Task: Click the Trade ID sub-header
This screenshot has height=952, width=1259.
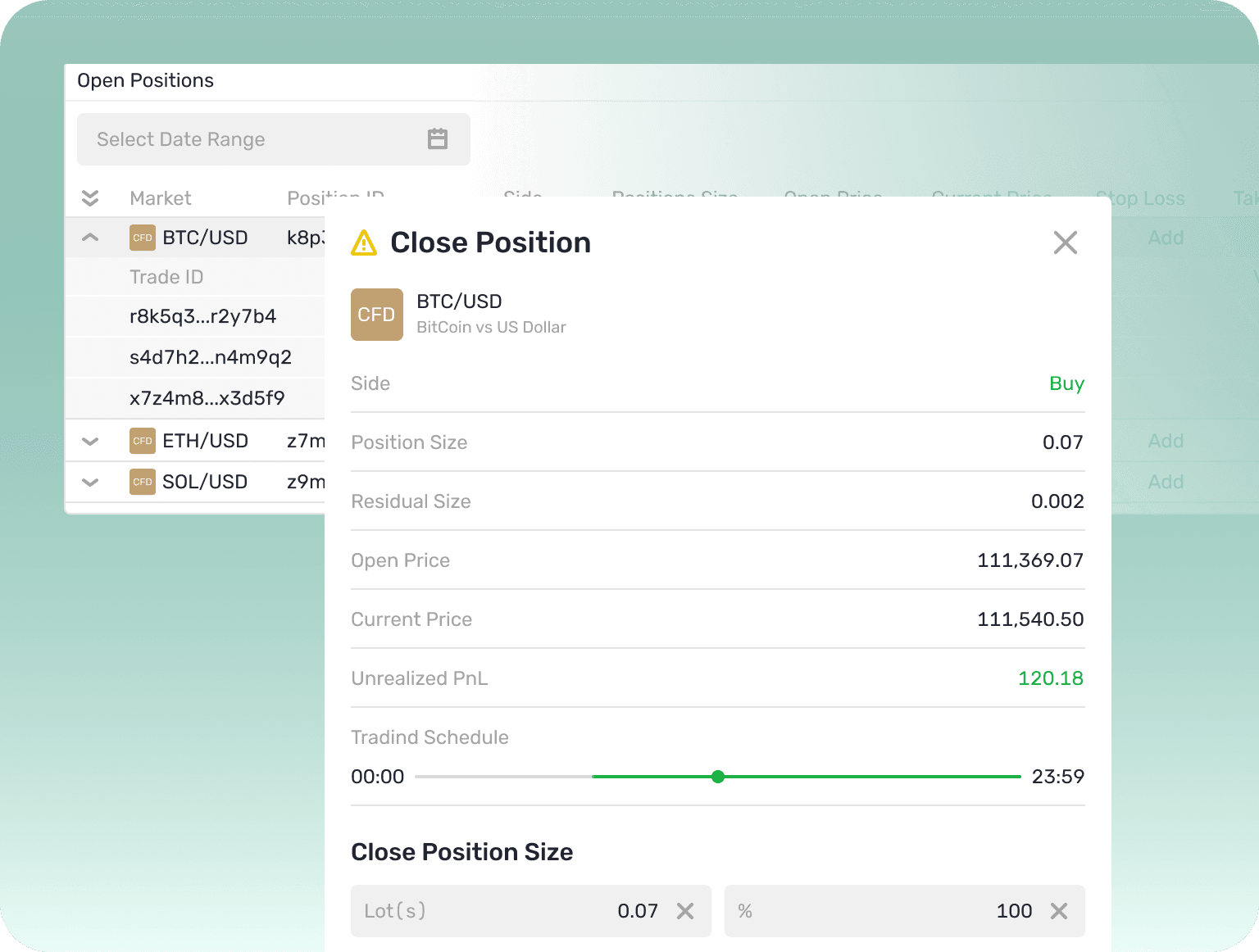Action: coord(166,277)
